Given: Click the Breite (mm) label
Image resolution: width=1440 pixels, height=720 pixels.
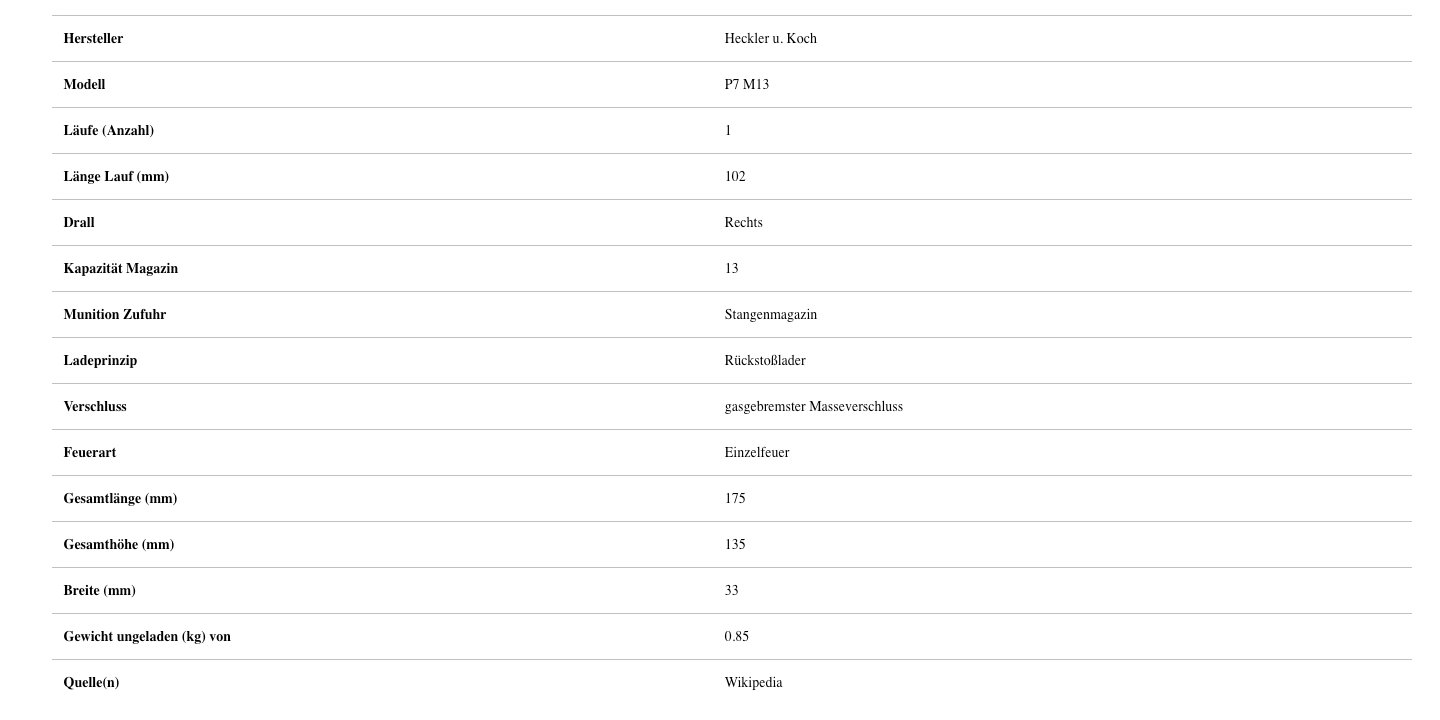Looking at the screenshot, I should 99,591.
